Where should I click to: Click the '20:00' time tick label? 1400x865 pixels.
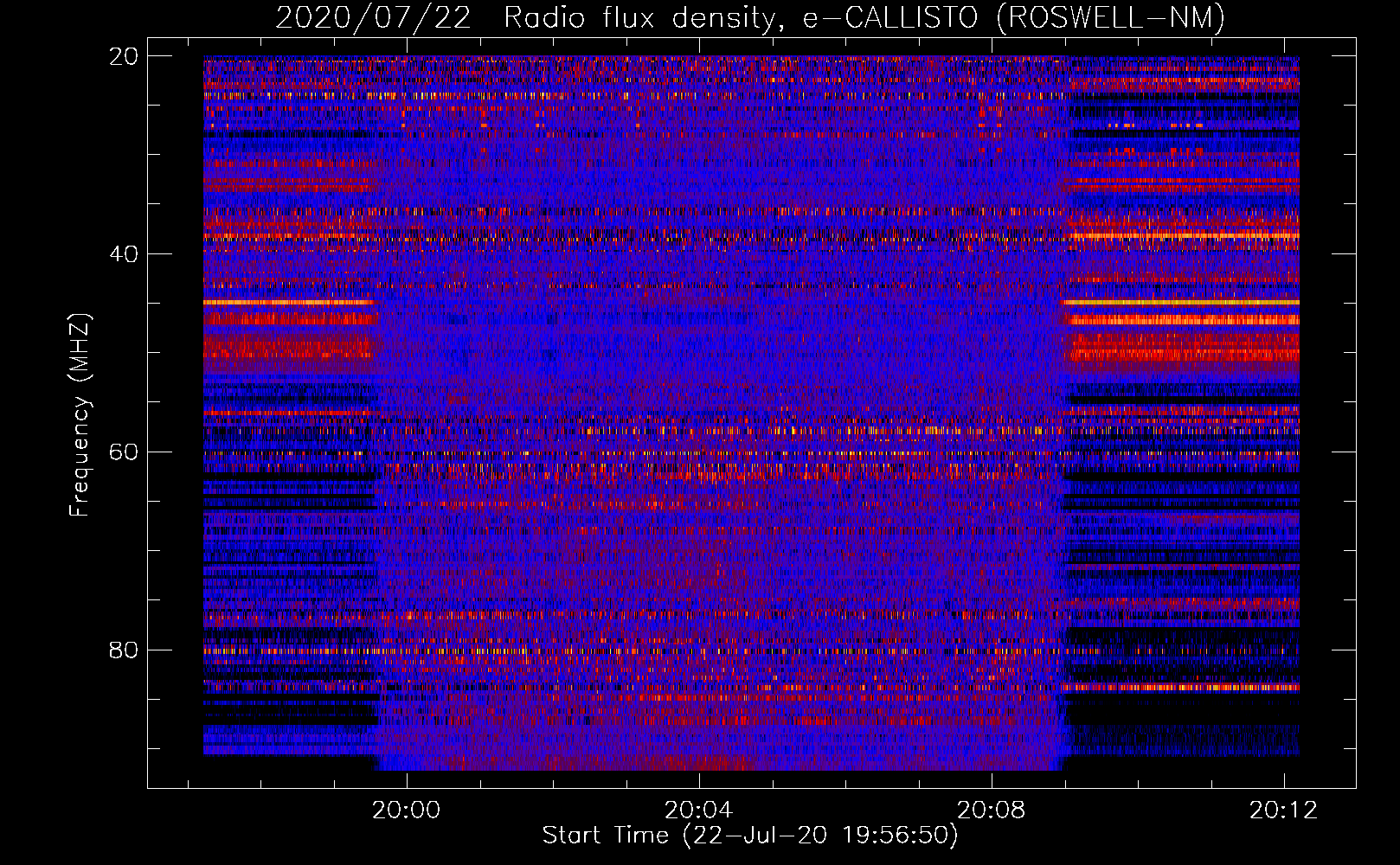click(406, 810)
